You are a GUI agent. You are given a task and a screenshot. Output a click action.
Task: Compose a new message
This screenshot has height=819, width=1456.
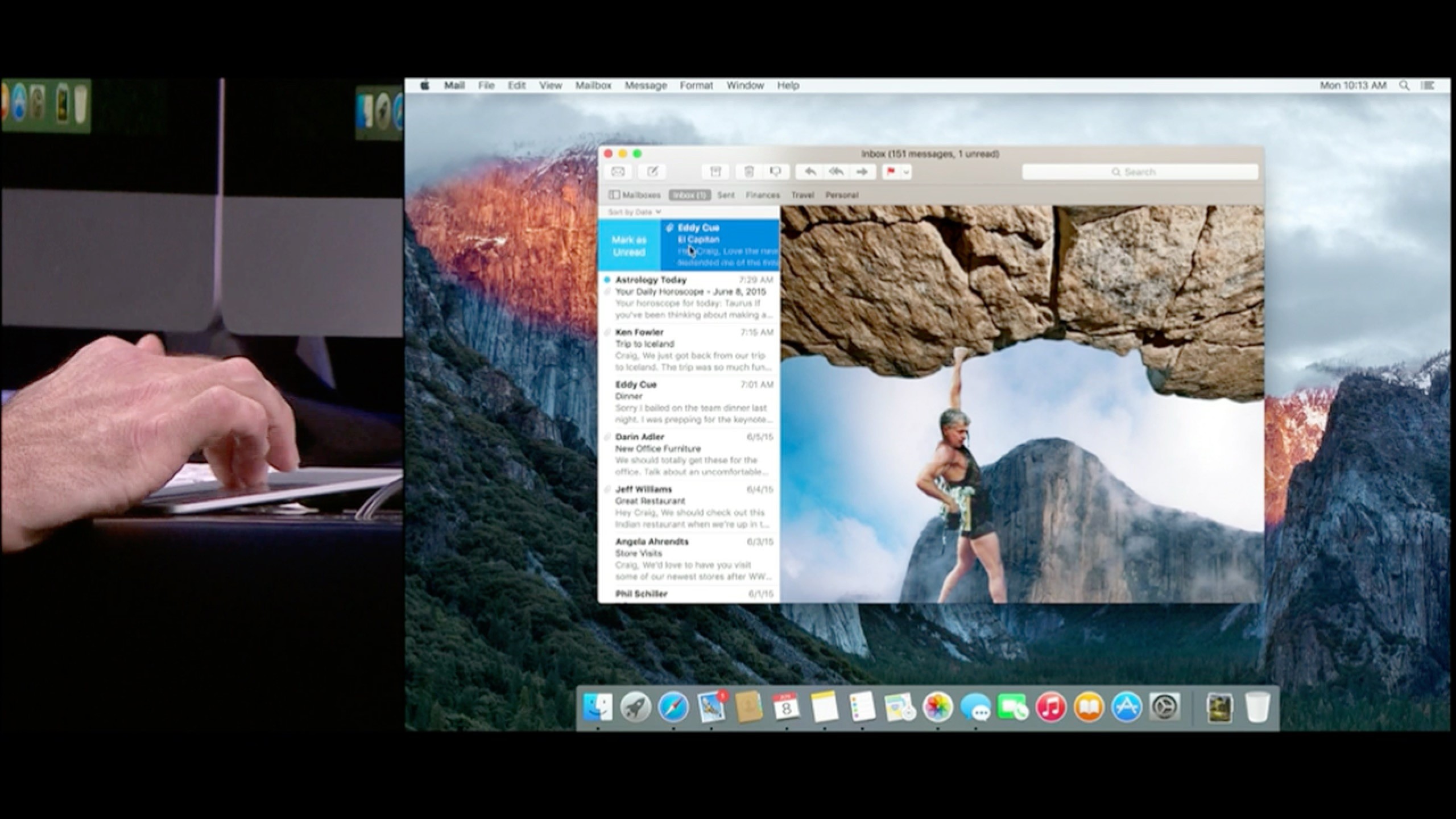pos(652,172)
